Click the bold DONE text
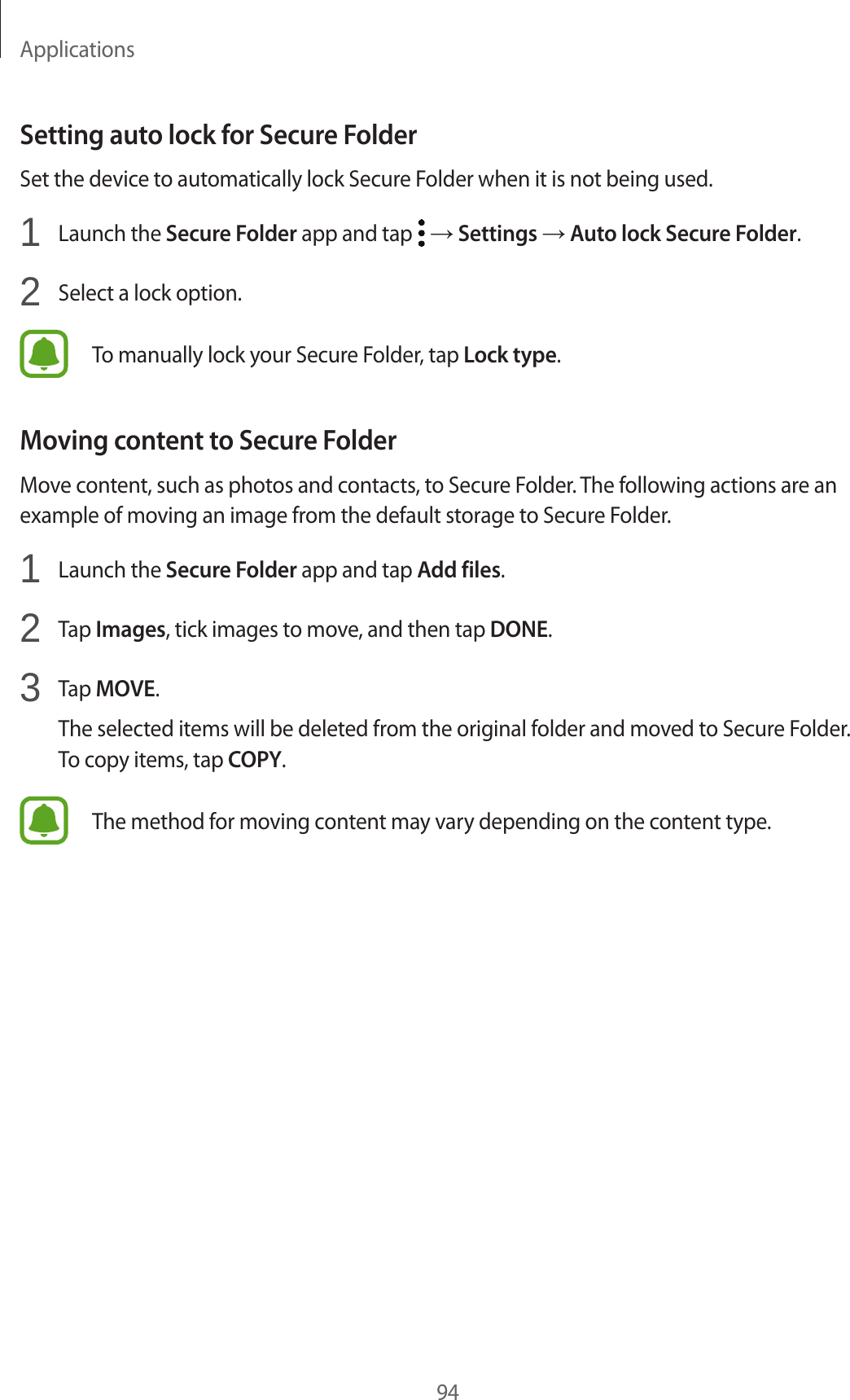 pyautogui.click(x=519, y=630)
